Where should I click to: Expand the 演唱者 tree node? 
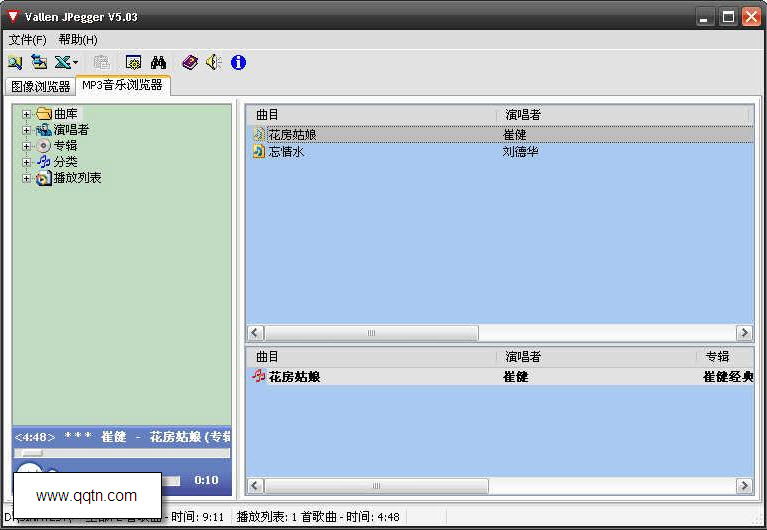tap(26, 130)
